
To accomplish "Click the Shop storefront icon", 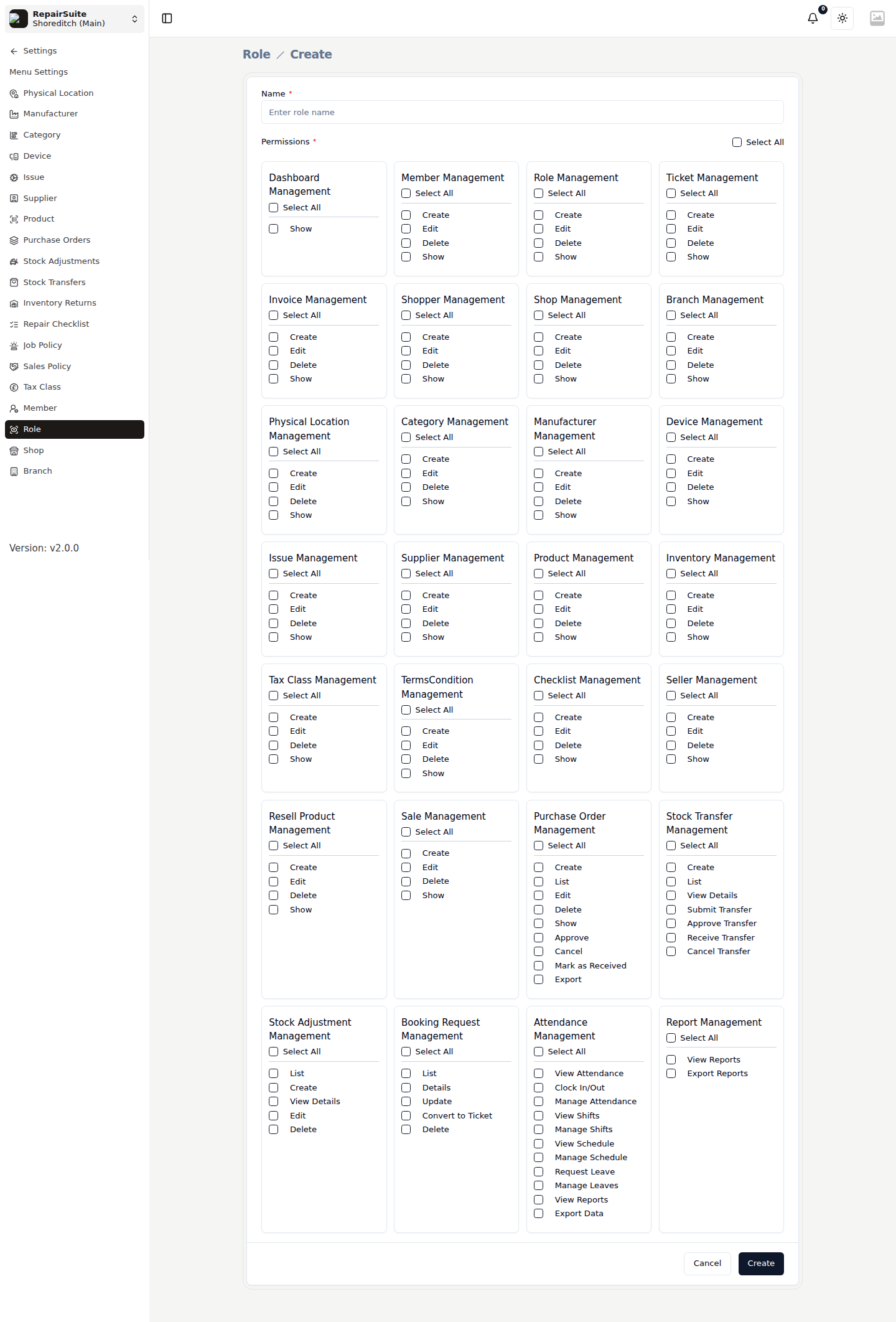I will point(14,451).
